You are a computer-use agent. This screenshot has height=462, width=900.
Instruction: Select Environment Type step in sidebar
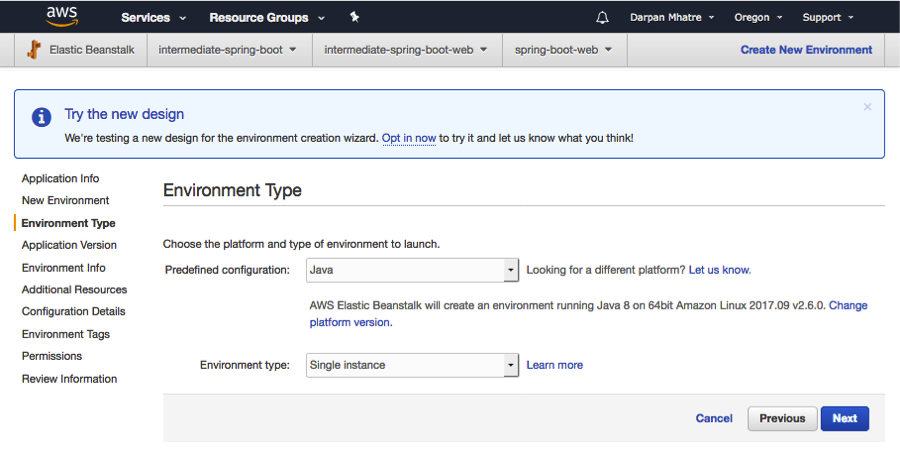point(68,223)
